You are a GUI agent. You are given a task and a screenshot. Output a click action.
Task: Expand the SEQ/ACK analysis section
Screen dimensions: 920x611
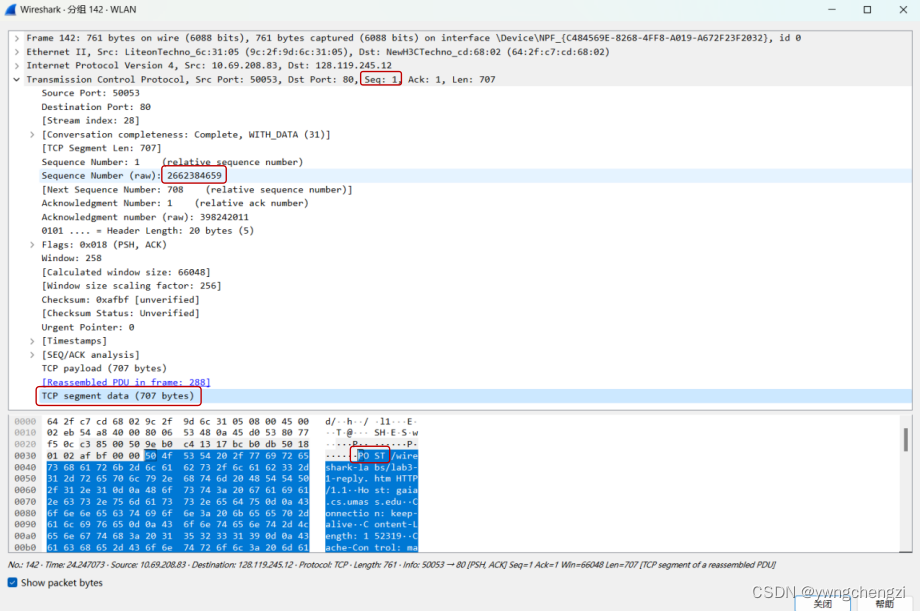pyautogui.click(x=30, y=354)
